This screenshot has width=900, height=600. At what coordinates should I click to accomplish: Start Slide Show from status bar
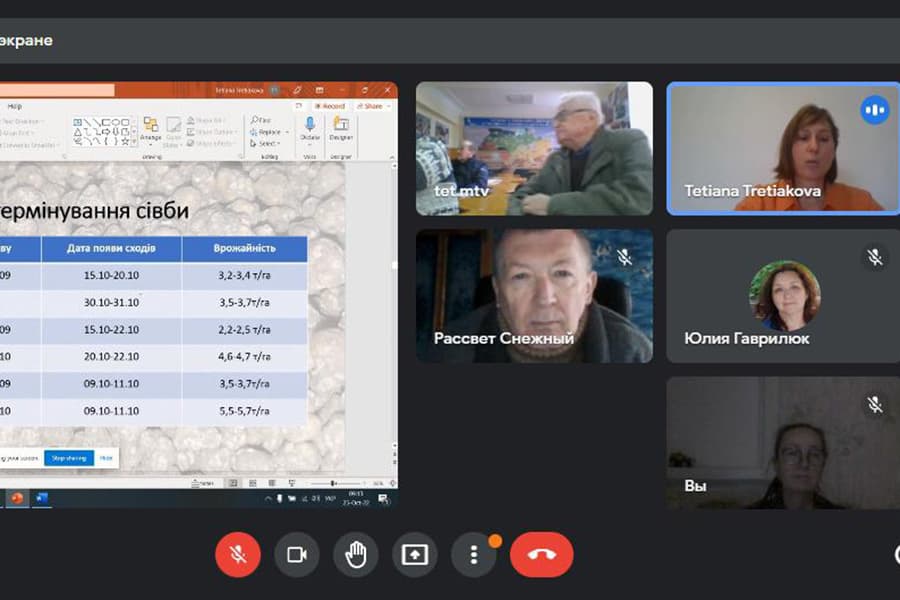(292, 483)
